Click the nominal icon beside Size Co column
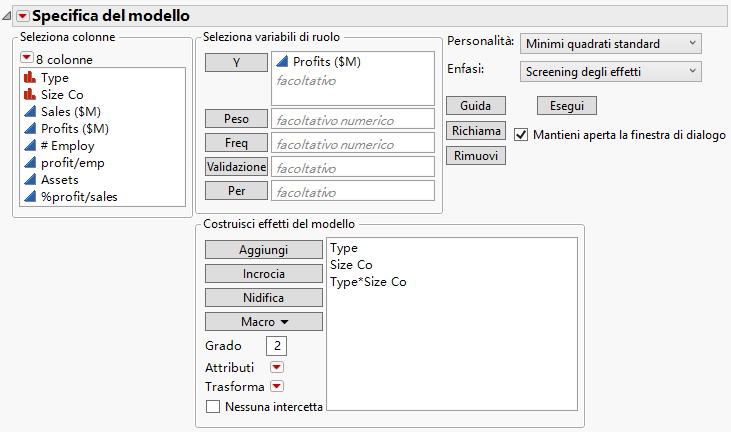 tap(30, 94)
